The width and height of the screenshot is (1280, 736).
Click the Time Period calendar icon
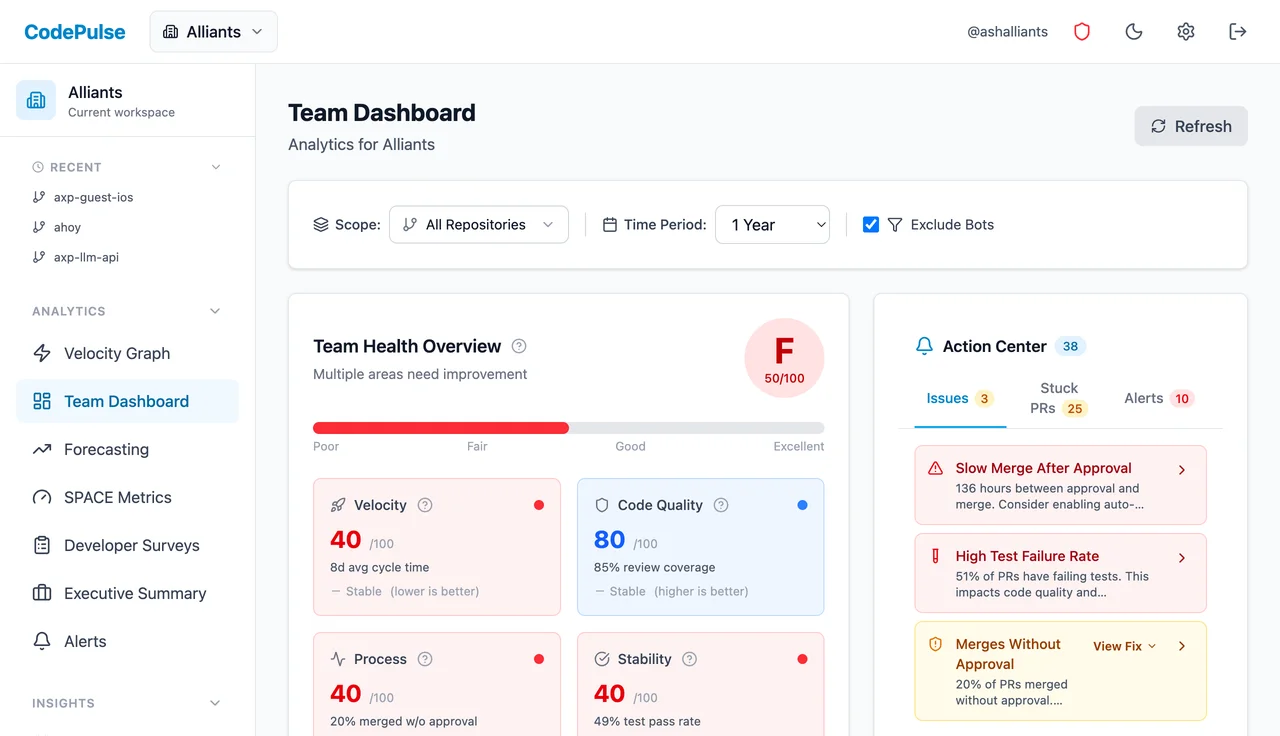coord(610,225)
